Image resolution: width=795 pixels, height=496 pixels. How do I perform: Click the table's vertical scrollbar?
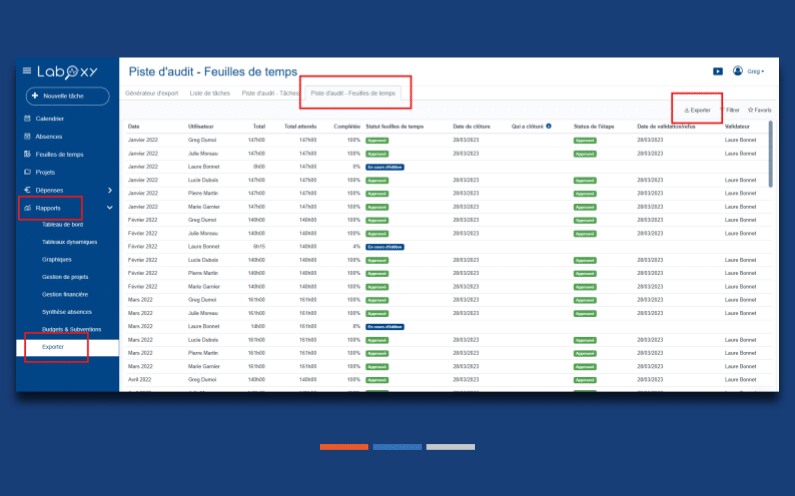[770, 155]
